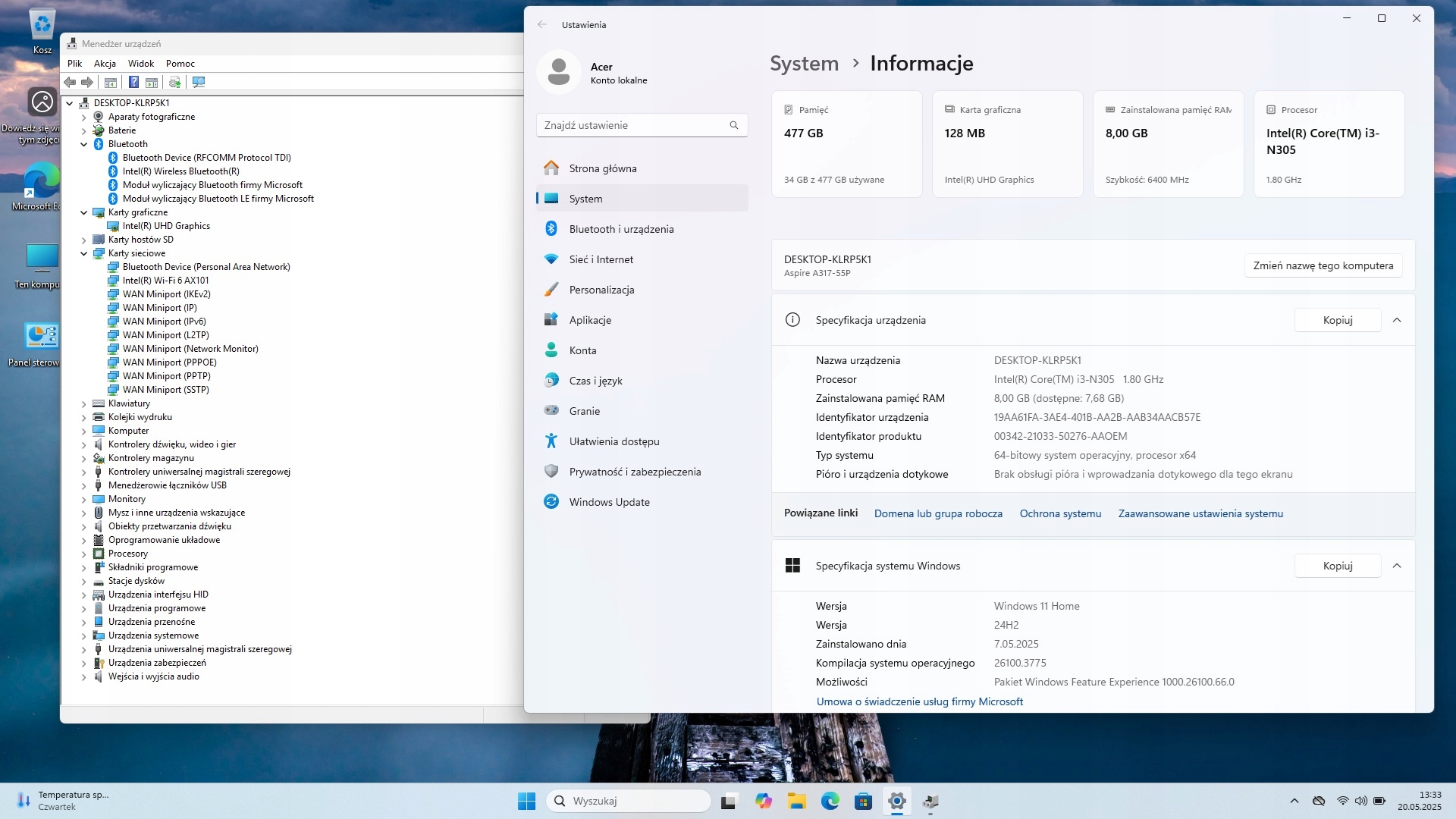
Task: Open File Explorer from the taskbar
Action: [x=796, y=801]
